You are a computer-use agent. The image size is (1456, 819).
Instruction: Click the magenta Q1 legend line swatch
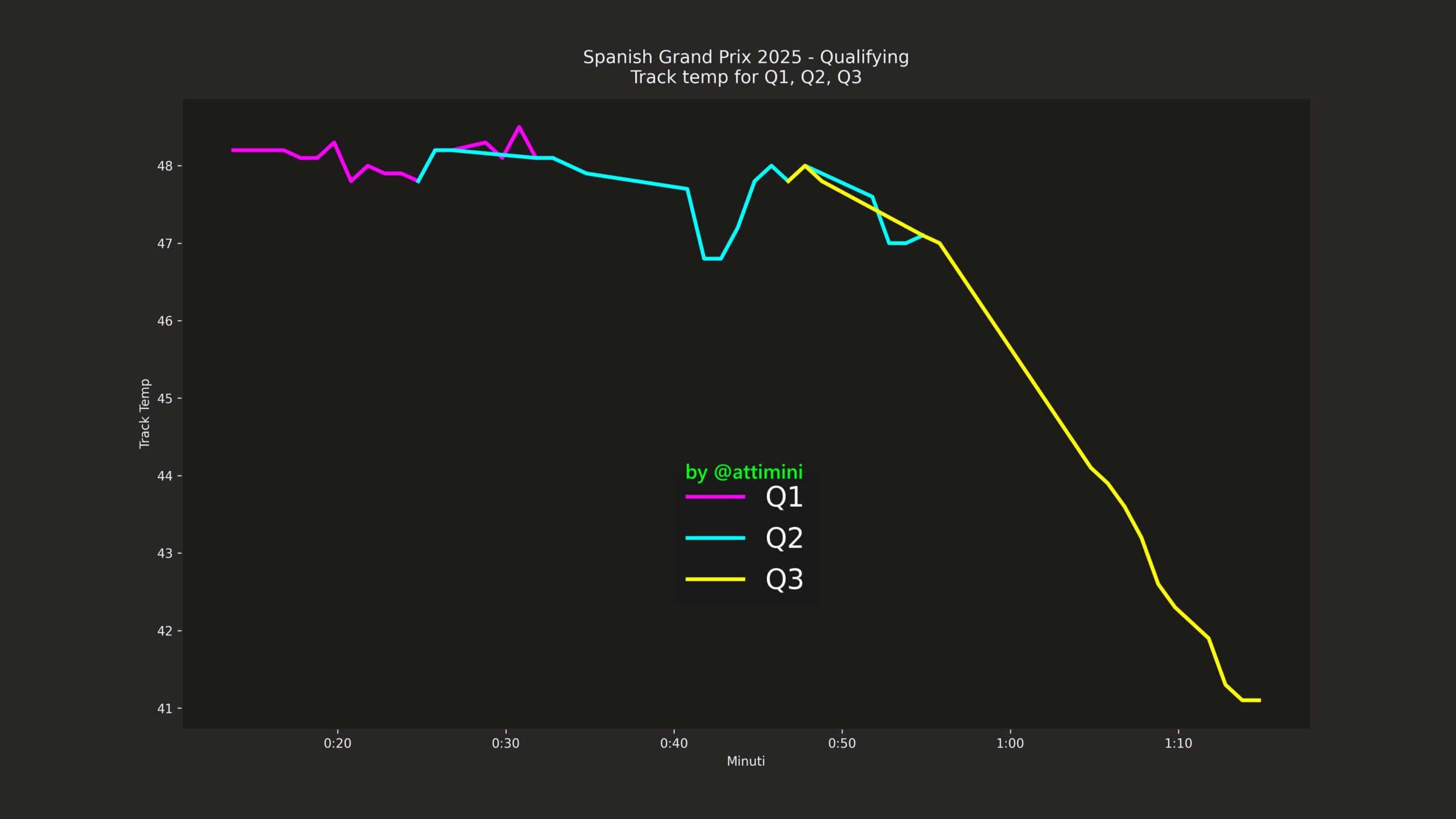715,497
